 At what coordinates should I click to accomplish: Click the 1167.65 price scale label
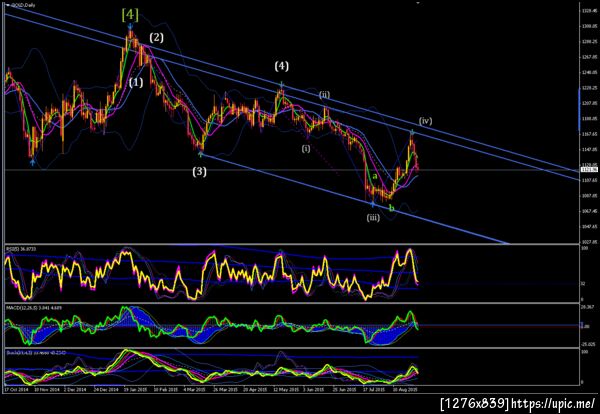[x=590, y=134]
